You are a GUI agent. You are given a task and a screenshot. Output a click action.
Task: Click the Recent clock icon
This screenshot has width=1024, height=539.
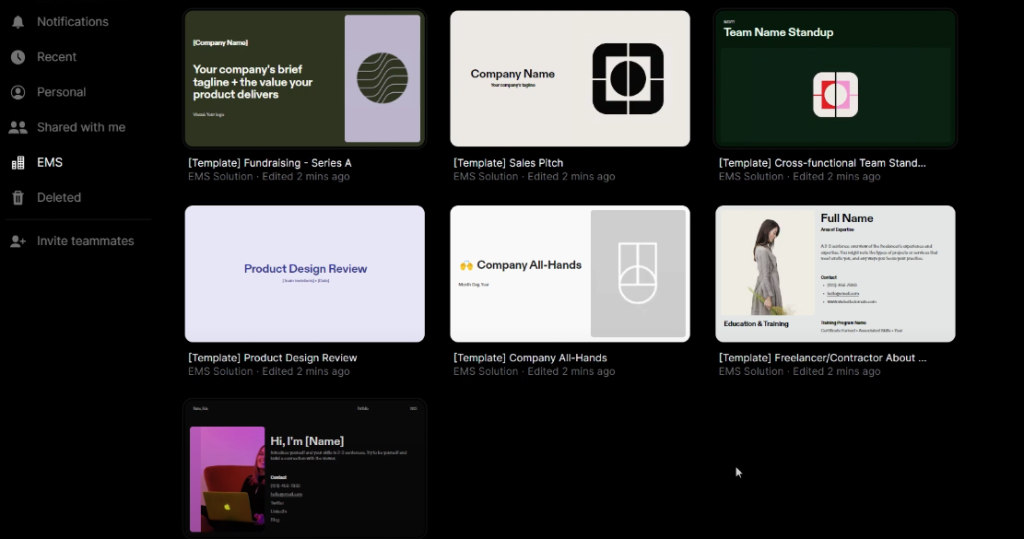[18, 57]
